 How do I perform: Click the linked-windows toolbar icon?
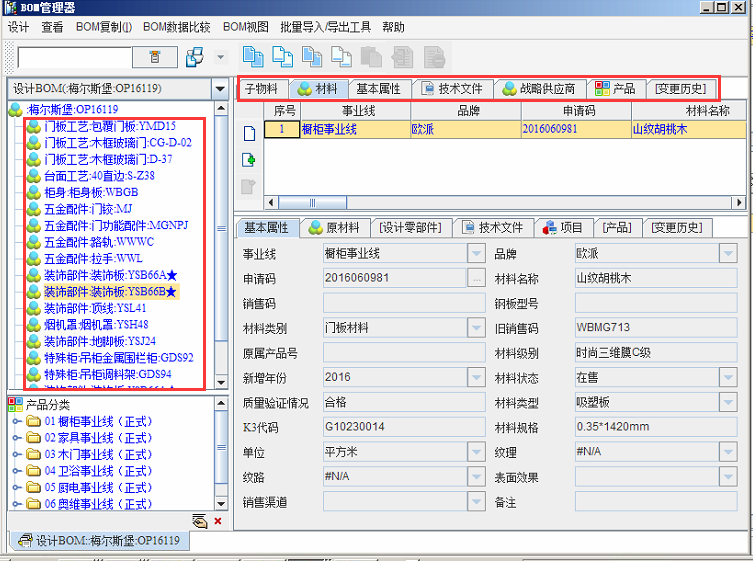(196, 57)
